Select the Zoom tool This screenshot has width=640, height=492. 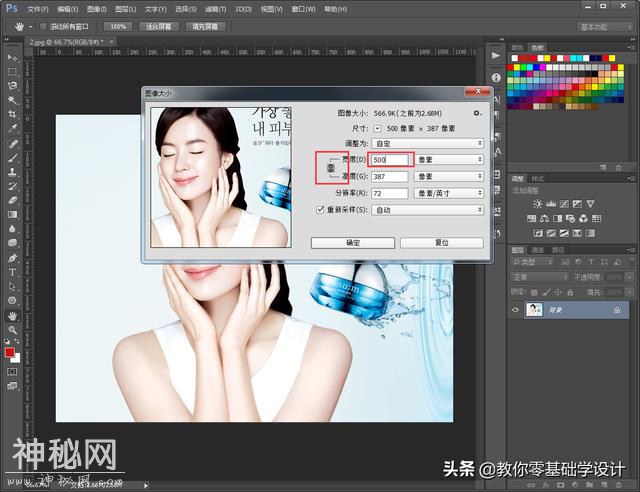[12, 330]
